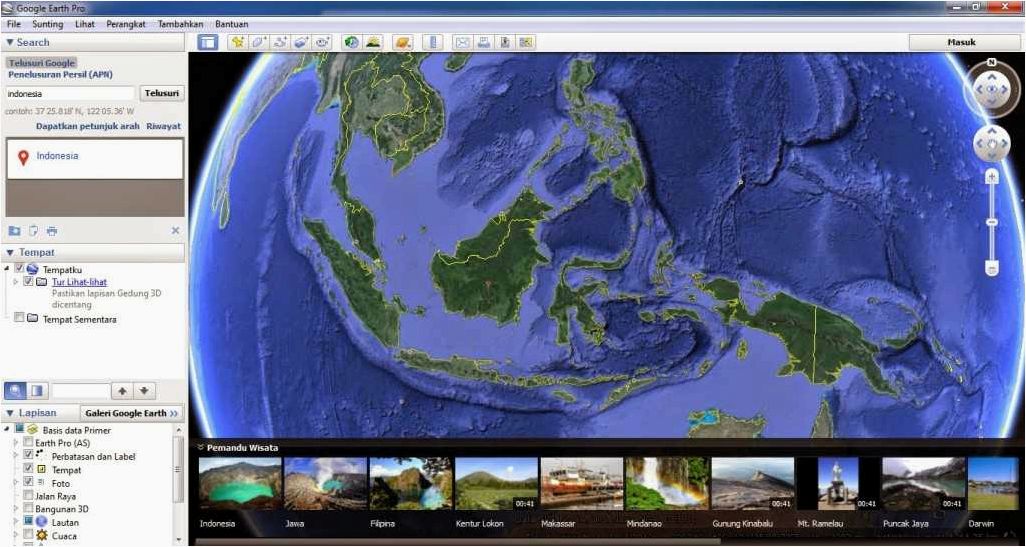Screen dimensions: 1026x547
Task: Click the save image toolbar icon
Action: click(x=505, y=43)
